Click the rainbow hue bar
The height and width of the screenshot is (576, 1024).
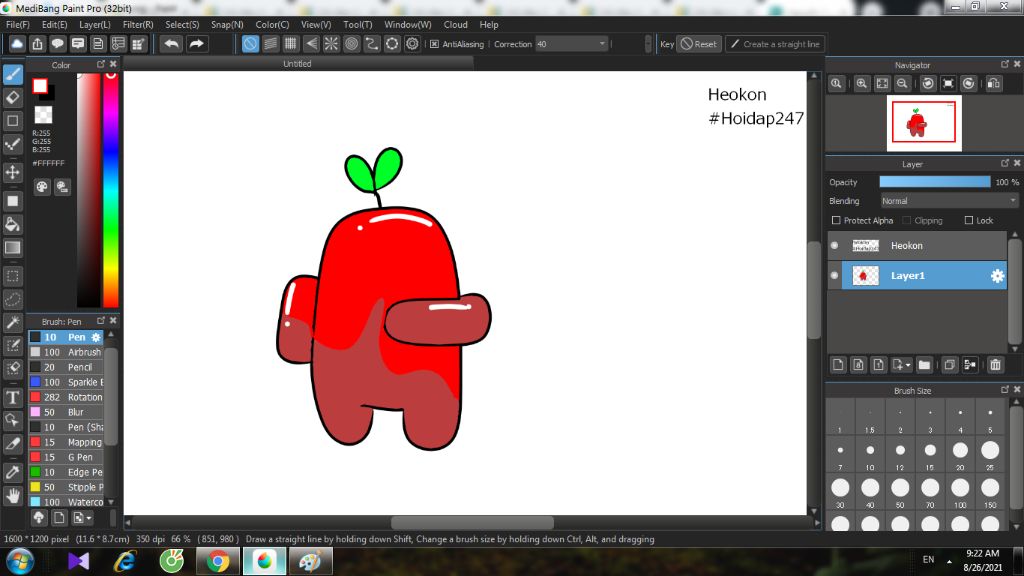111,189
